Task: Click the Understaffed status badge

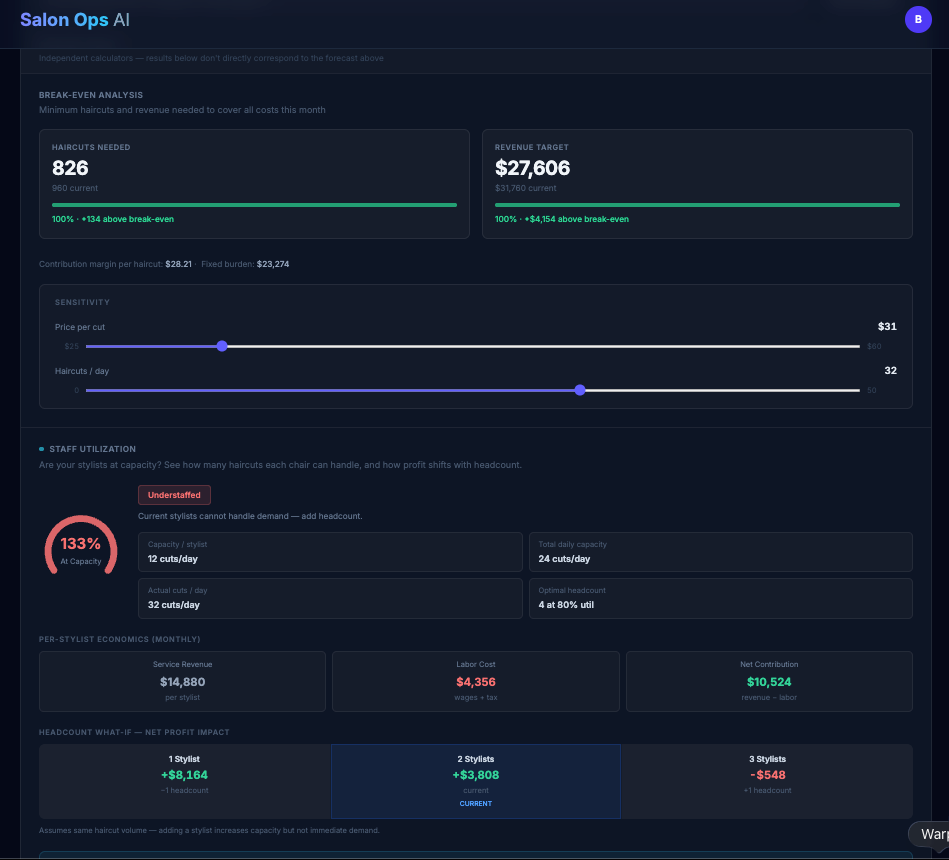Action: 174,495
